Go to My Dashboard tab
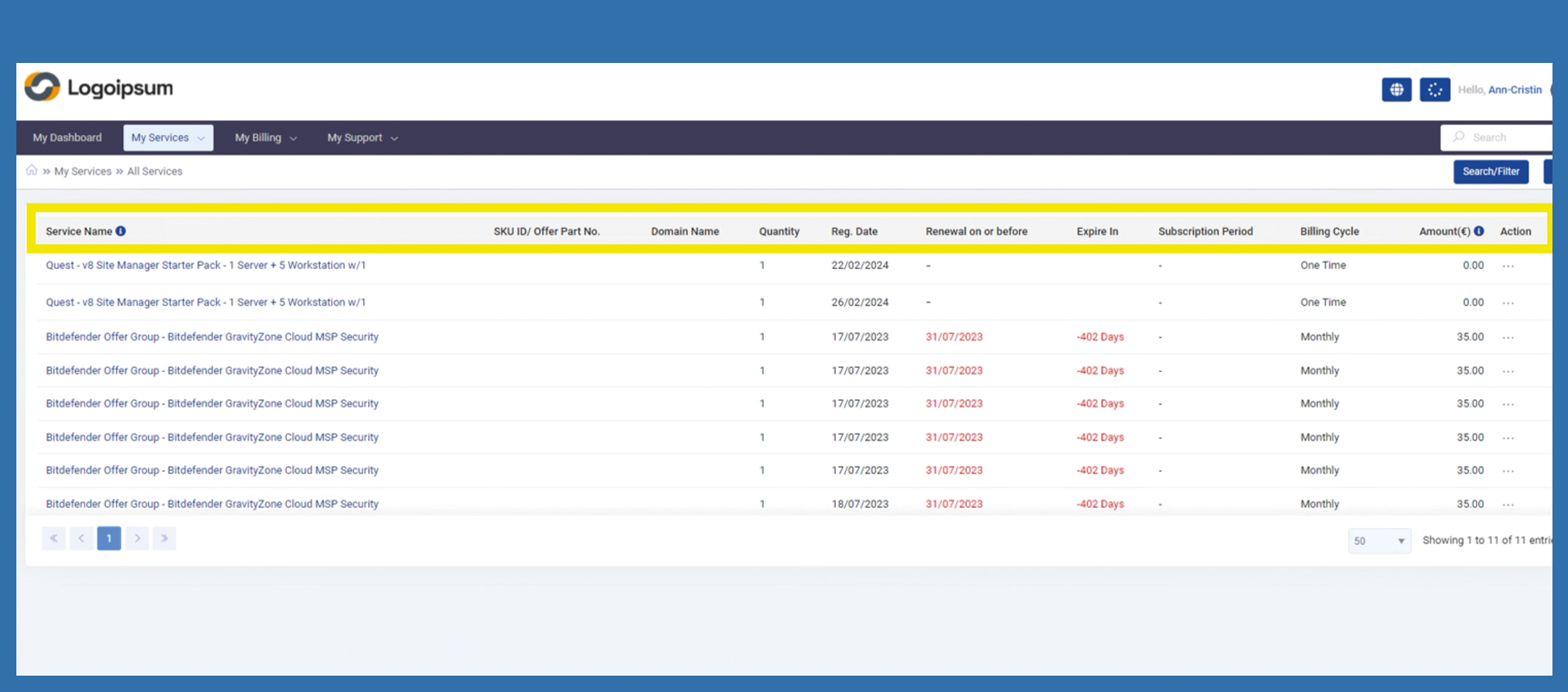This screenshot has height=692, width=1568. click(x=67, y=137)
